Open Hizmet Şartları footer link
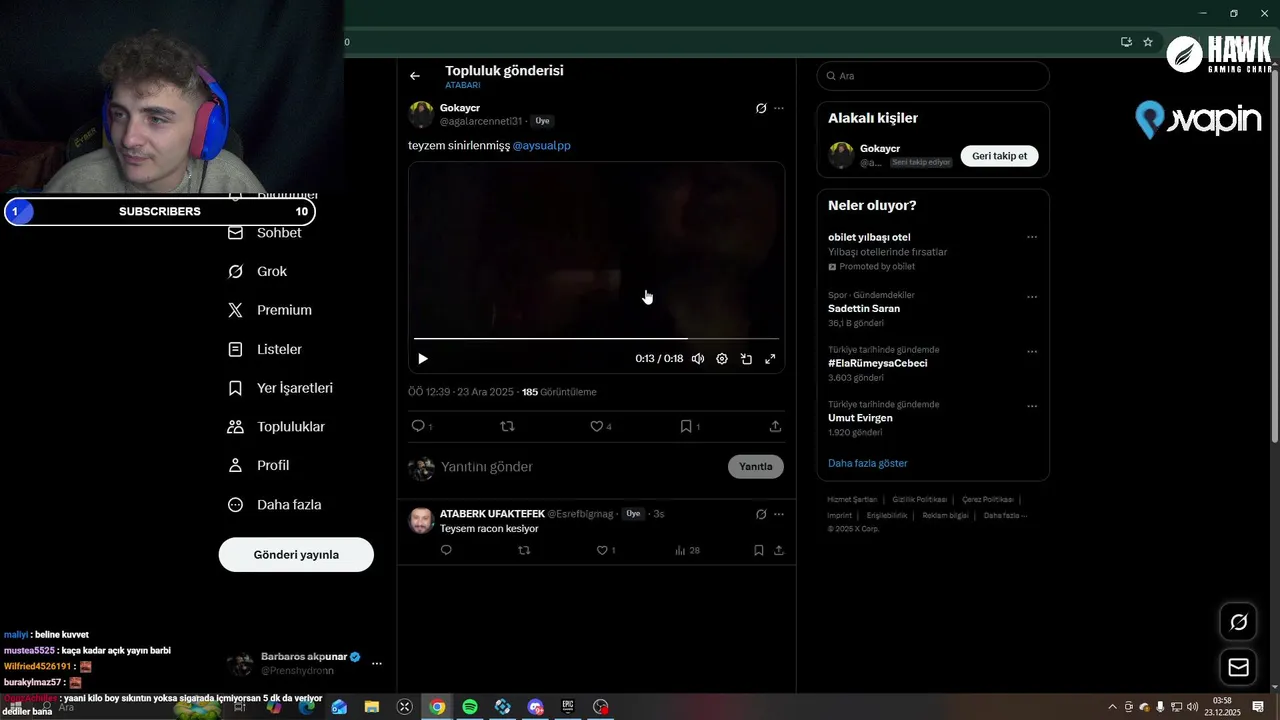The image size is (1280, 720). pos(852,500)
